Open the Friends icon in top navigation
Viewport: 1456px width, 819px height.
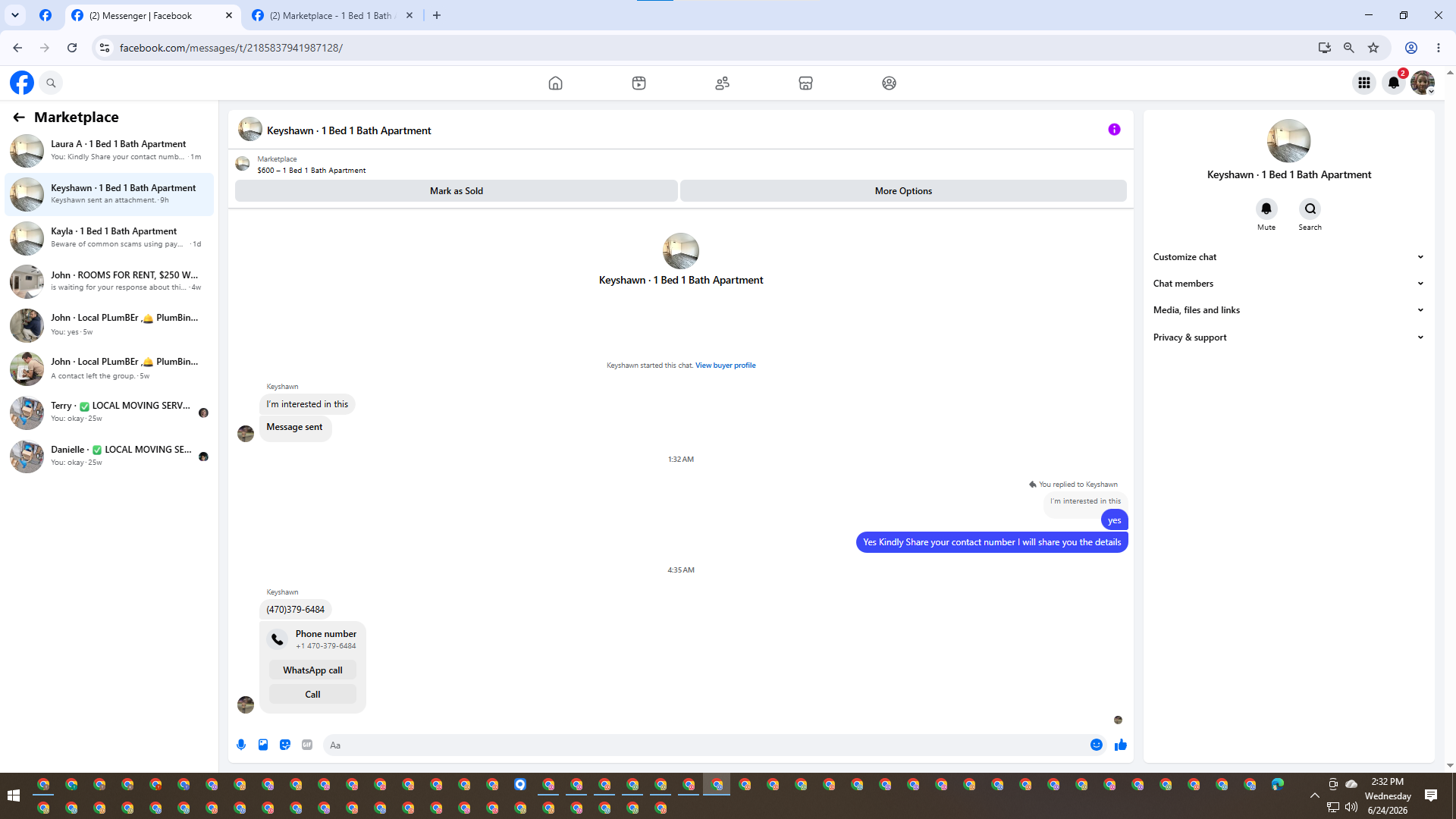click(x=722, y=83)
